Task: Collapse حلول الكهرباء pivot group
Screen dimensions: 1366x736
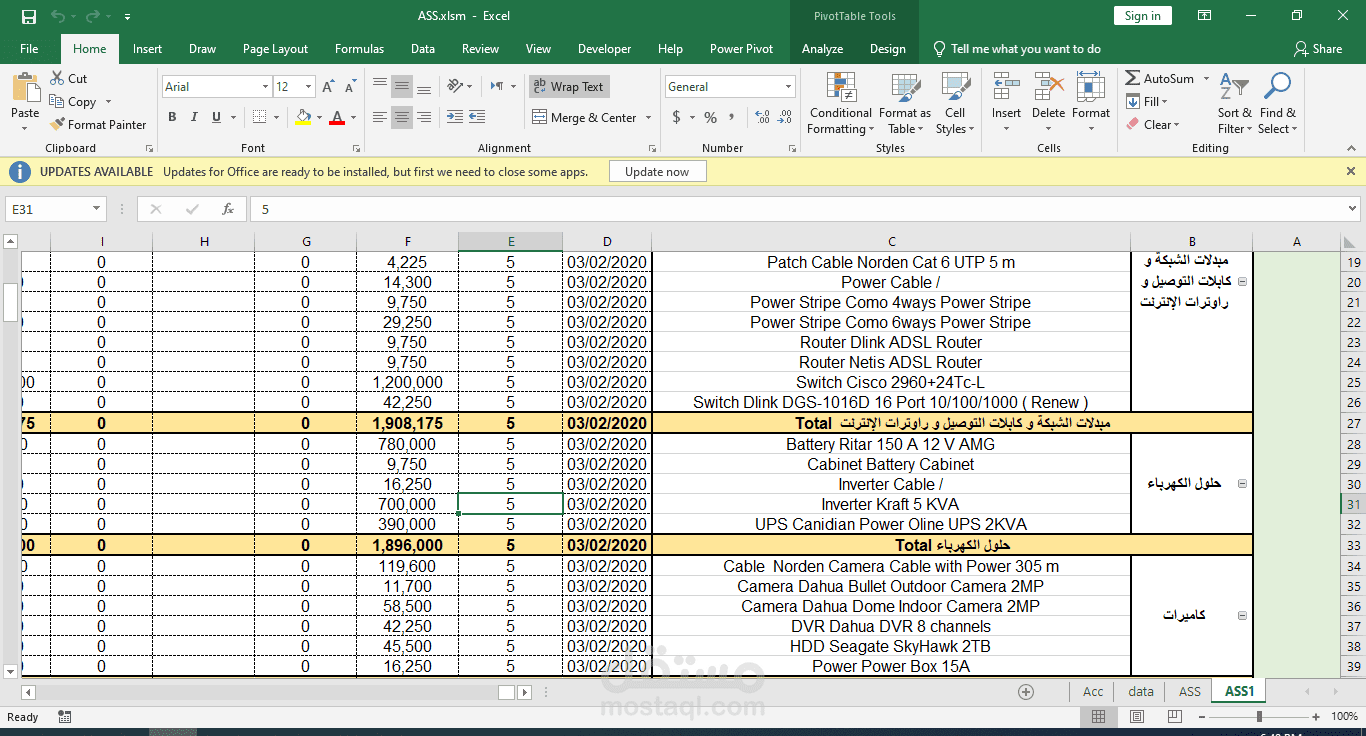Action: tap(1242, 483)
